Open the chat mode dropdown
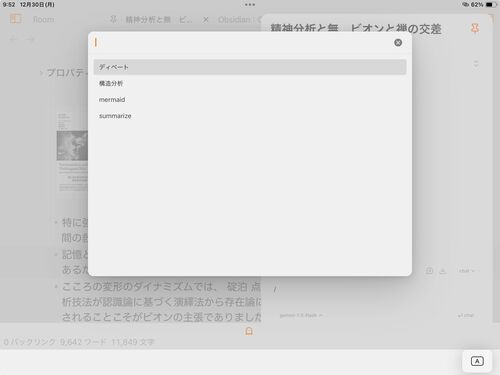This screenshot has height=375, width=500. coord(466,271)
